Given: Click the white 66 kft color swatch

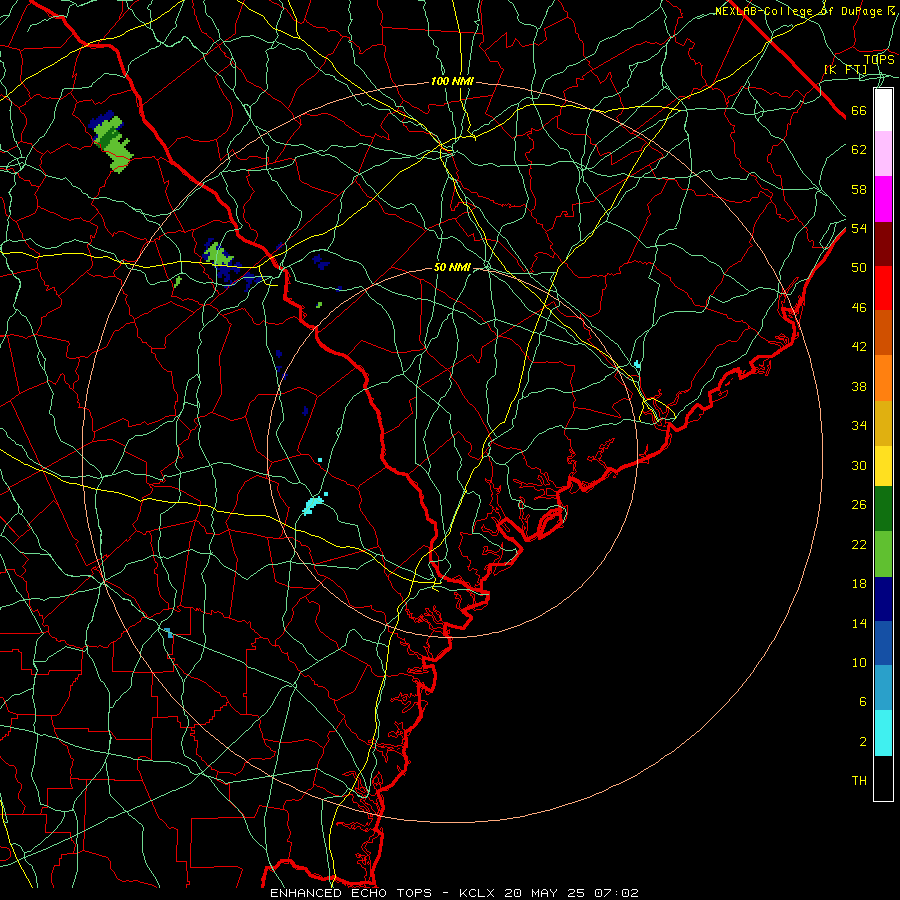Looking at the screenshot, I should [x=883, y=110].
